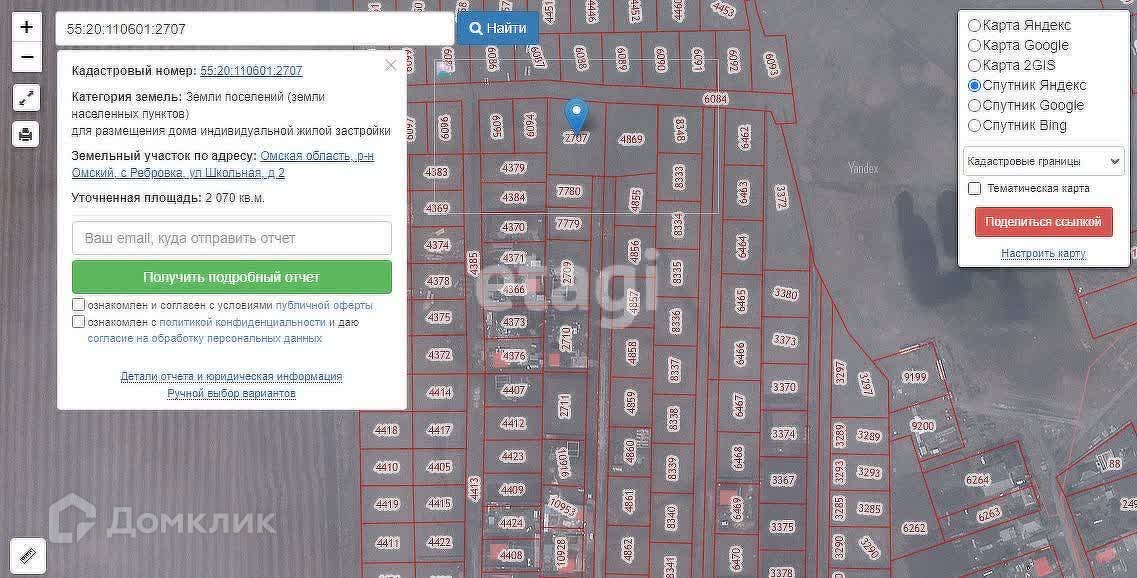Image resolution: width=1137 pixels, height=578 pixels.
Task: Check agreement with публичной оферты terms
Action: (x=78, y=305)
